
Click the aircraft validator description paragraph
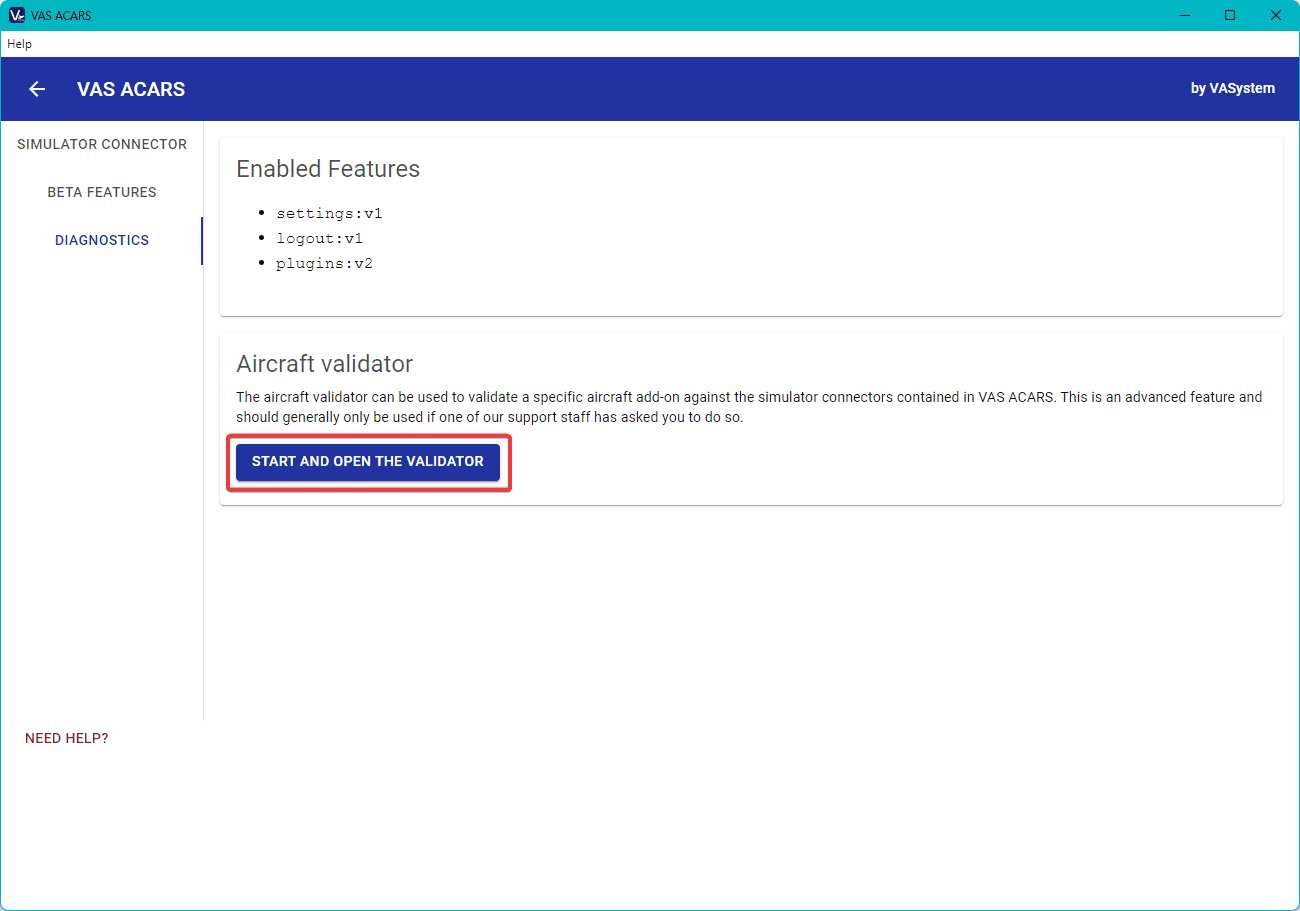[x=749, y=407]
